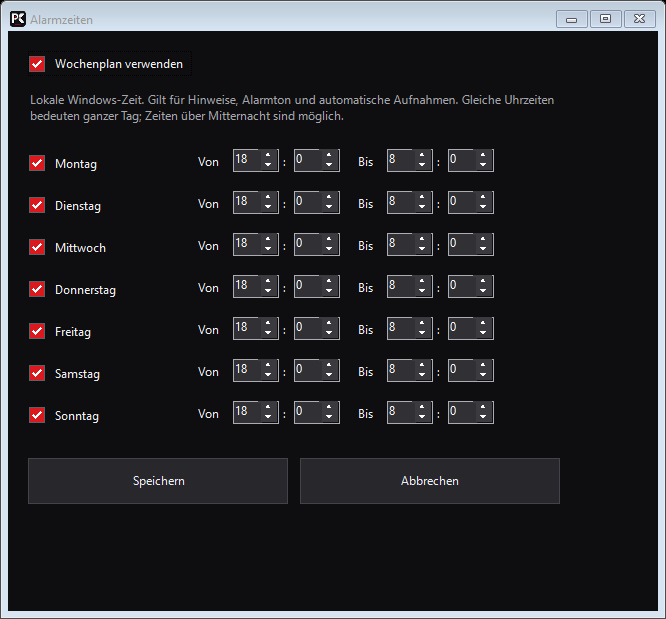Screen dimensions: 666x619
Task: Increase Montag Von hour with up arrow
Action: tap(268, 155)
